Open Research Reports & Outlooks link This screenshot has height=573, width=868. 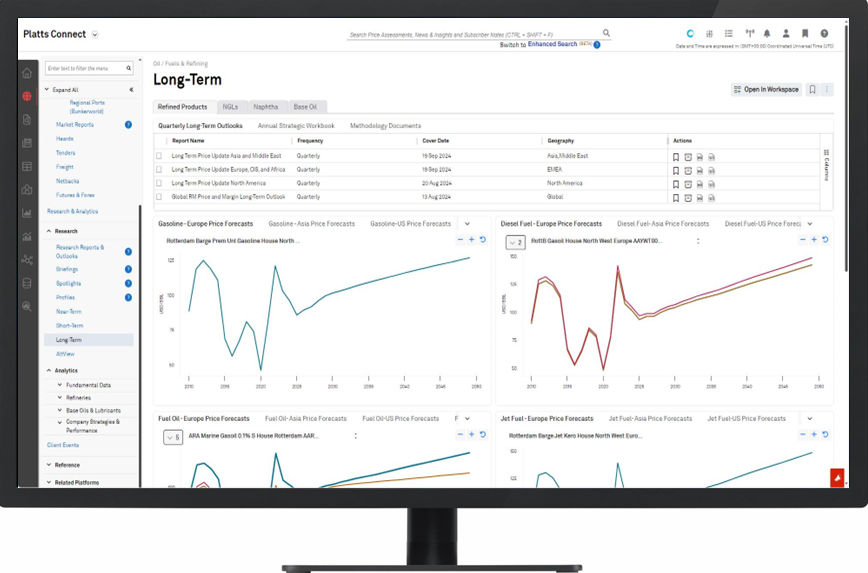[x=80, y=251]
